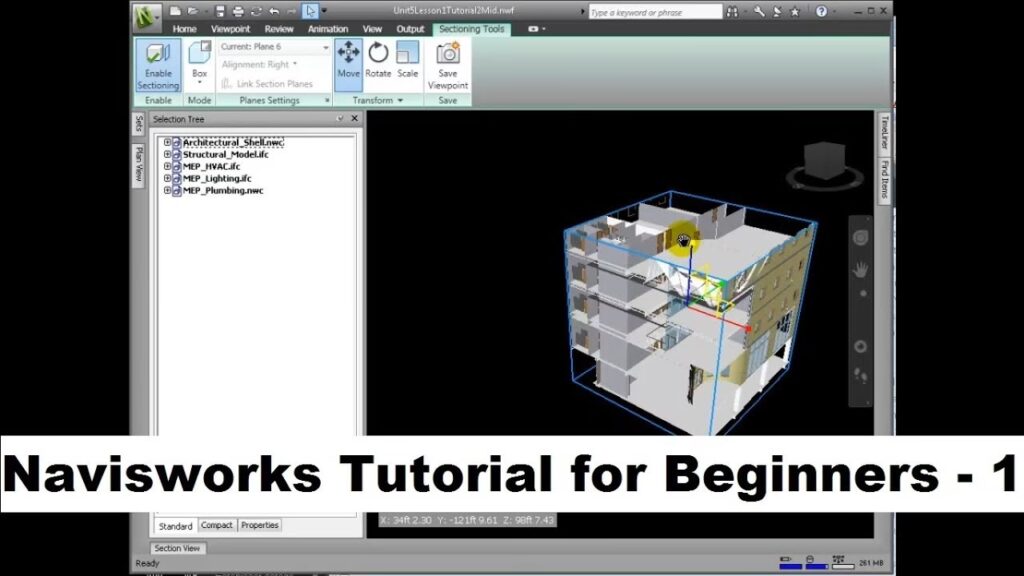
Task: Select Structural_Model.ifc in the Selection Tree
Action: 226,154
